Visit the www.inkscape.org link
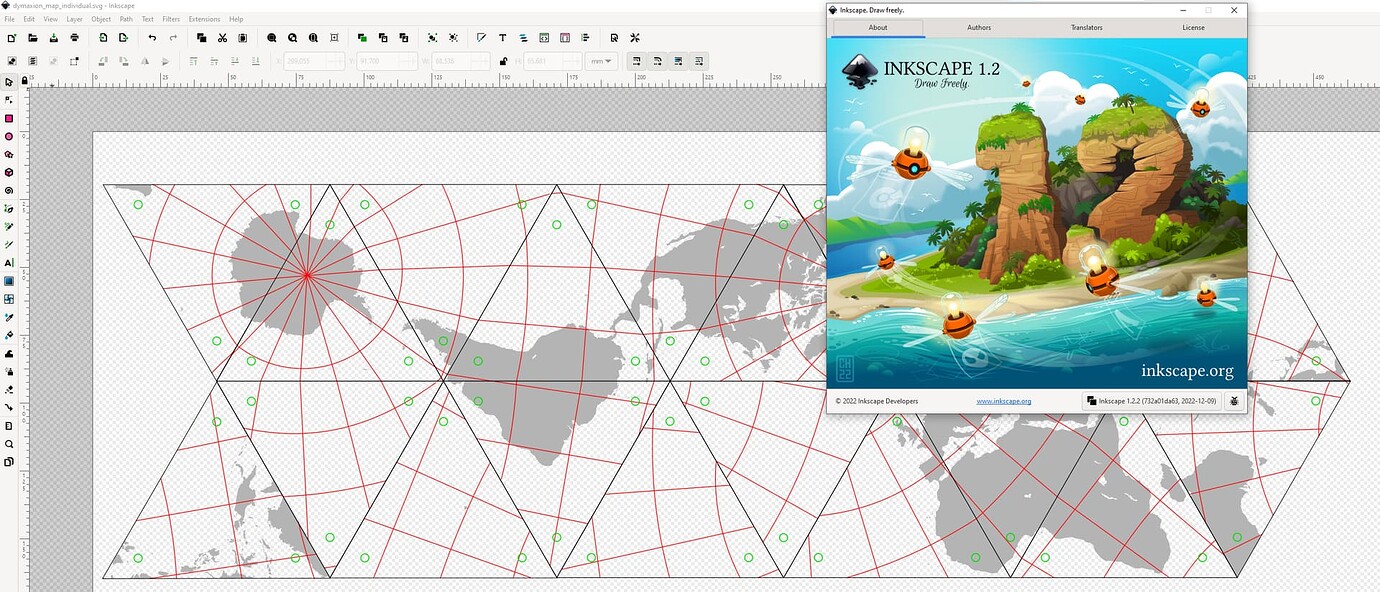The height and width of the screenshot is (592, 1380). pyautogui.click(x=1003, y=400)
